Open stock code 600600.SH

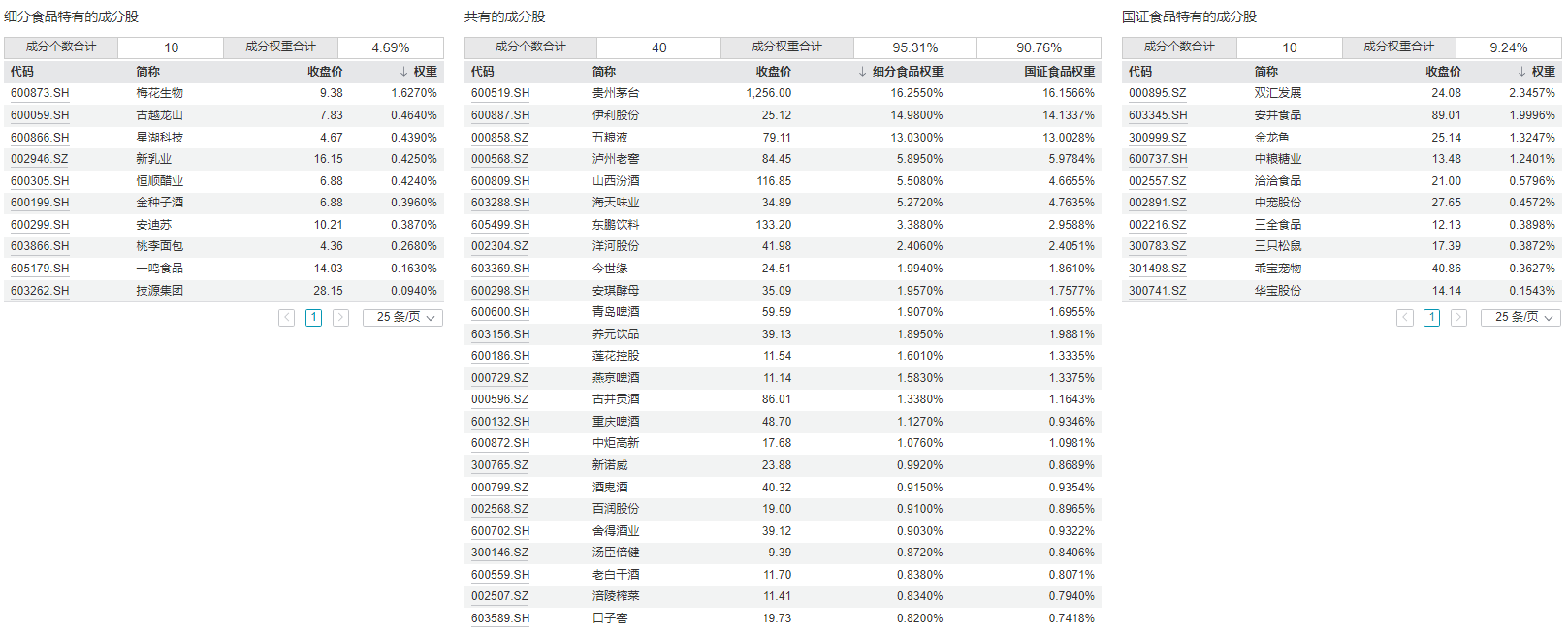(500, 312)
